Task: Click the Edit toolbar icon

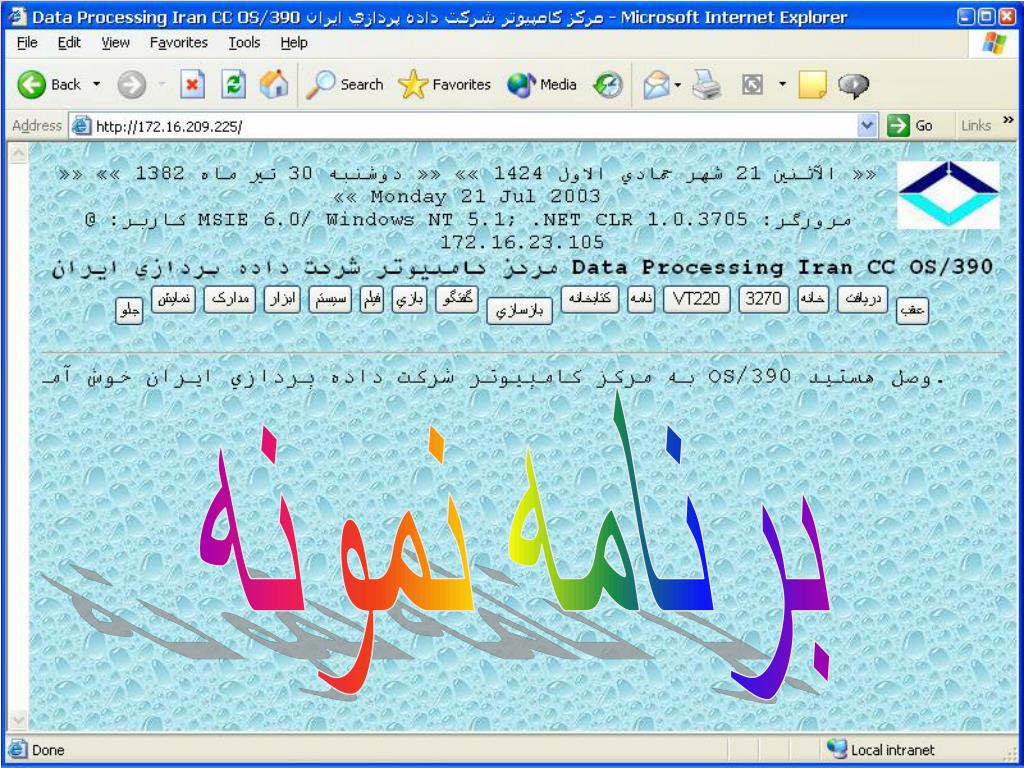Action: pyautogui.click(x=752, y=85)
